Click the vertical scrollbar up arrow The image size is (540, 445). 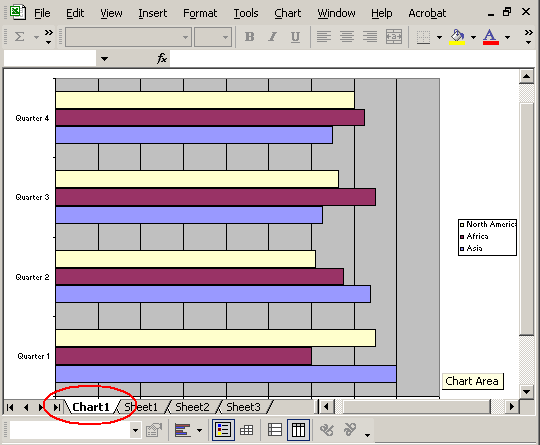526,76
